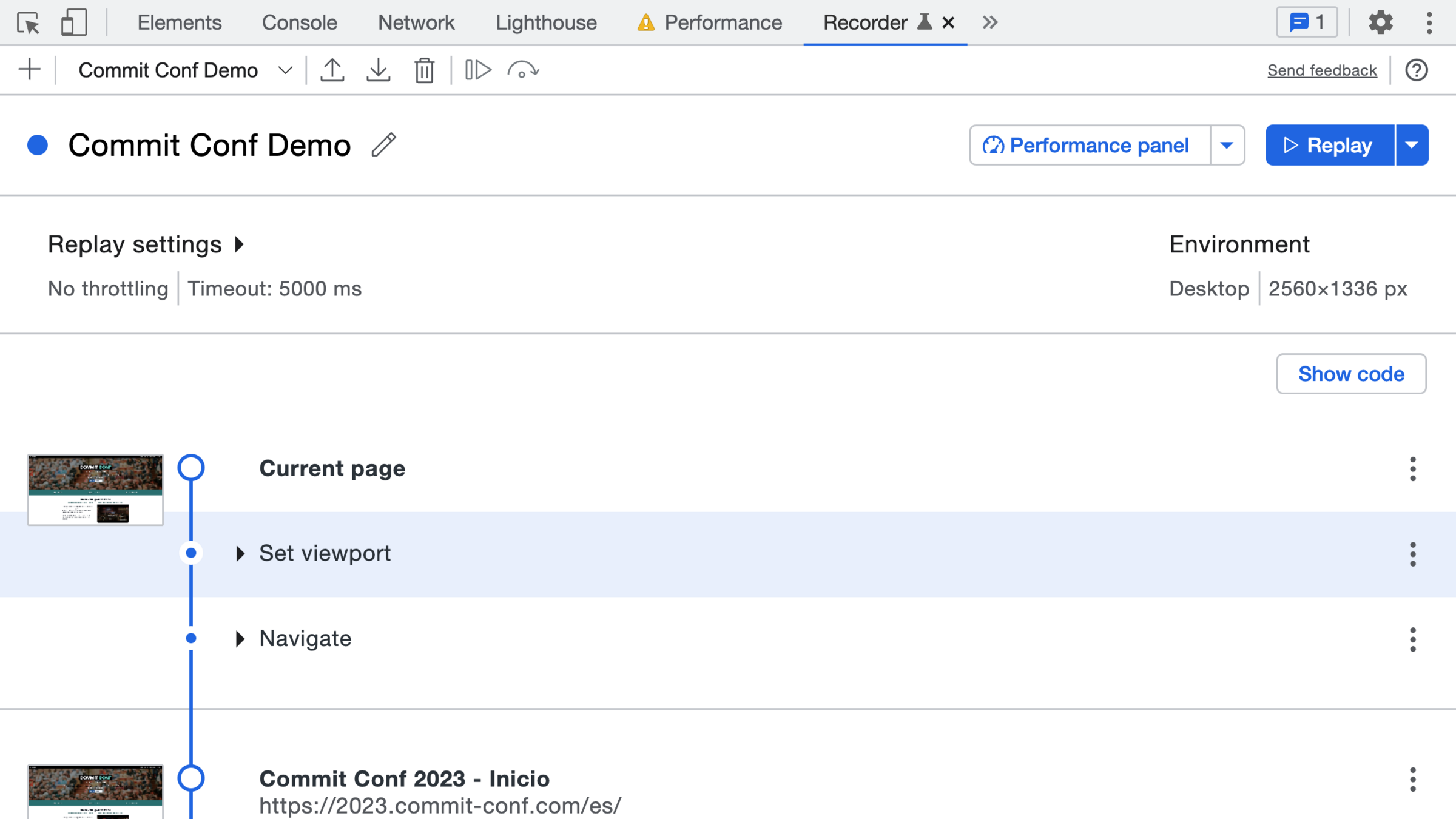Toggle the device toolbar icon
The image size is (1456, 819).
(73, 23)
